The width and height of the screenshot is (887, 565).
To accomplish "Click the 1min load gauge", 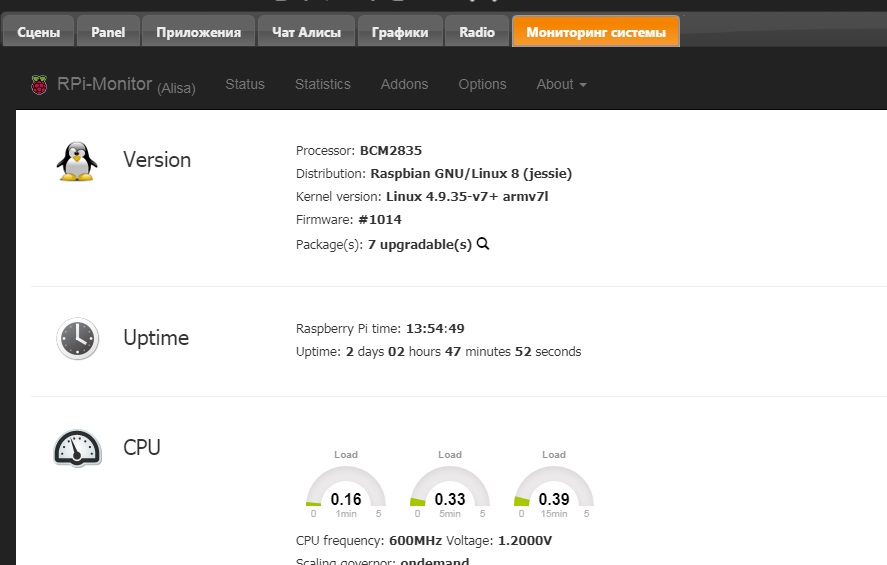I will coord(346,486).
